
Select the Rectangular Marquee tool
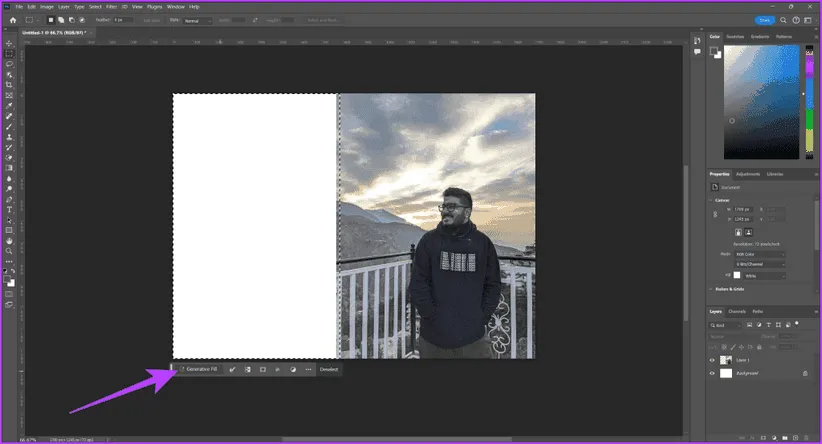9,53
